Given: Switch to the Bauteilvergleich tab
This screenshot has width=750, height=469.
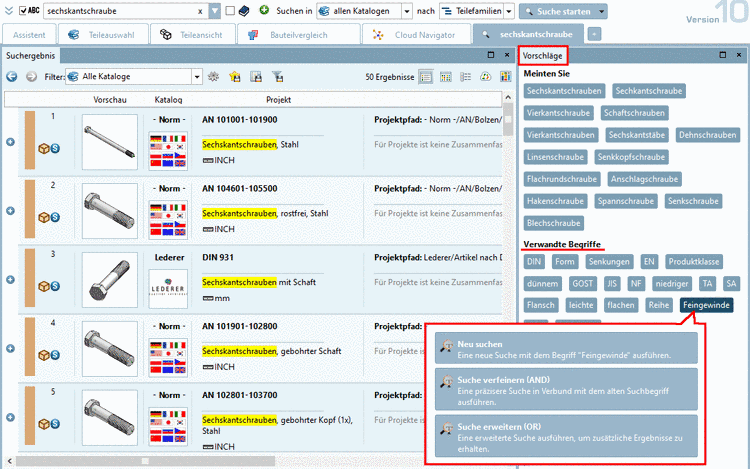Looking at the screenshot, I should coord(298,35).
